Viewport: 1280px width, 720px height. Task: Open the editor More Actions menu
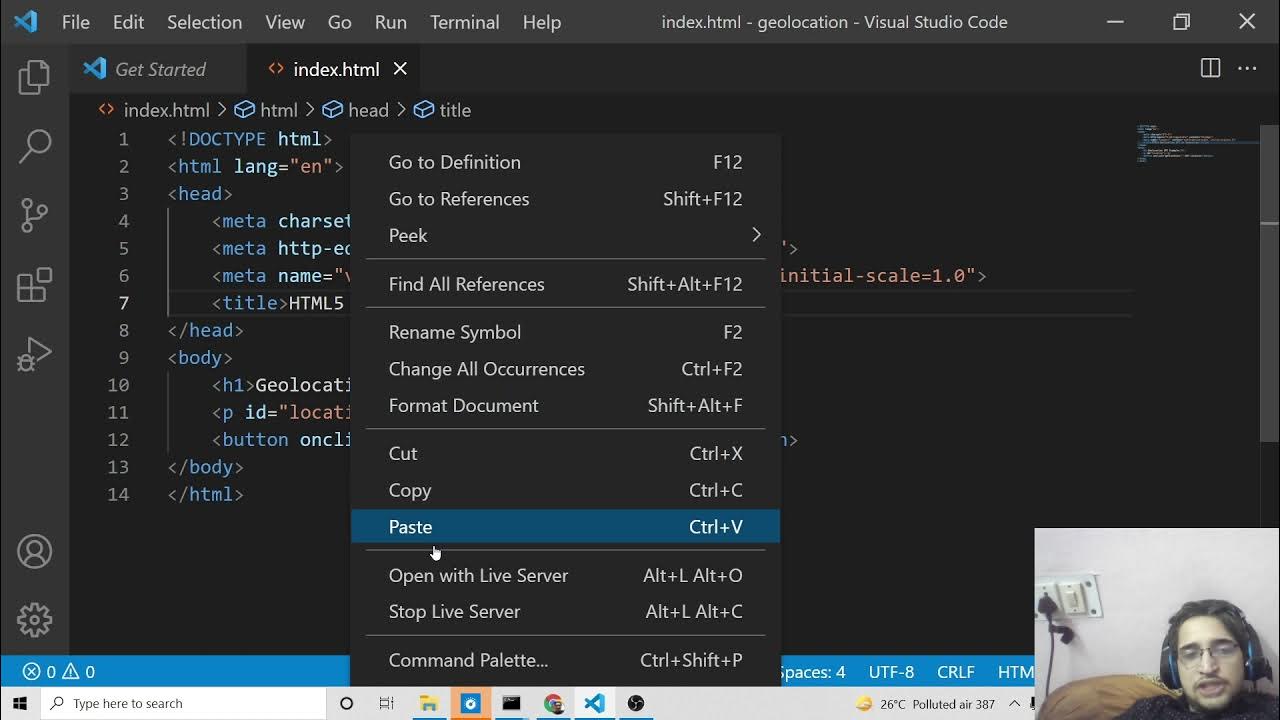click(1247, 68)
